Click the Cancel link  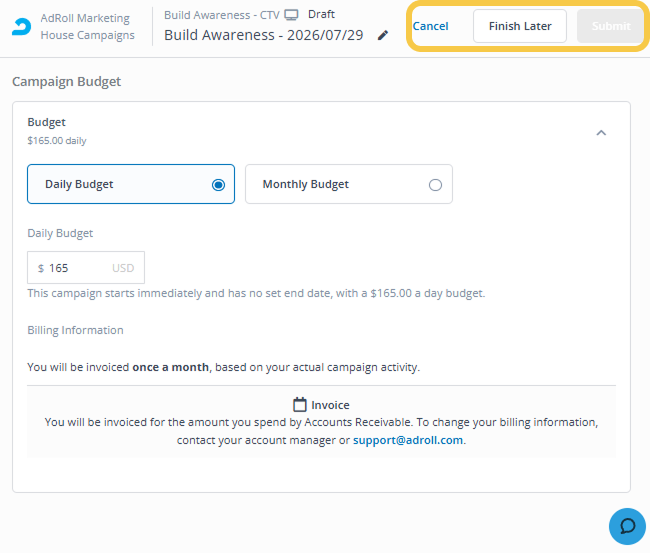point(430,26)
